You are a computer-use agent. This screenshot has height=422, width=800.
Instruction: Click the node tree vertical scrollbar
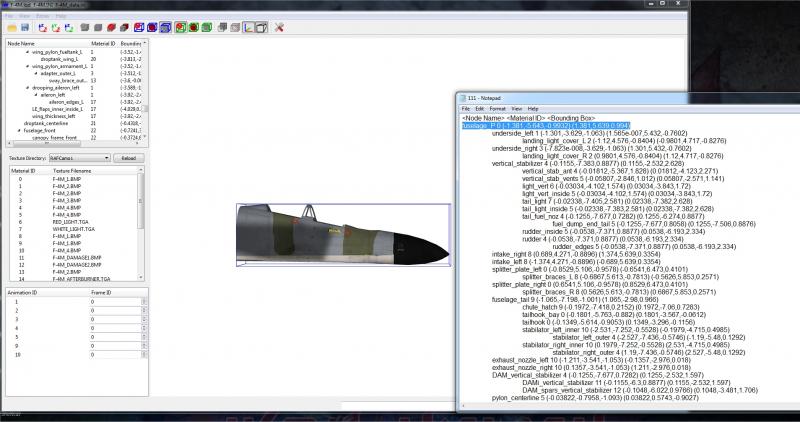[x=145, y=91]
